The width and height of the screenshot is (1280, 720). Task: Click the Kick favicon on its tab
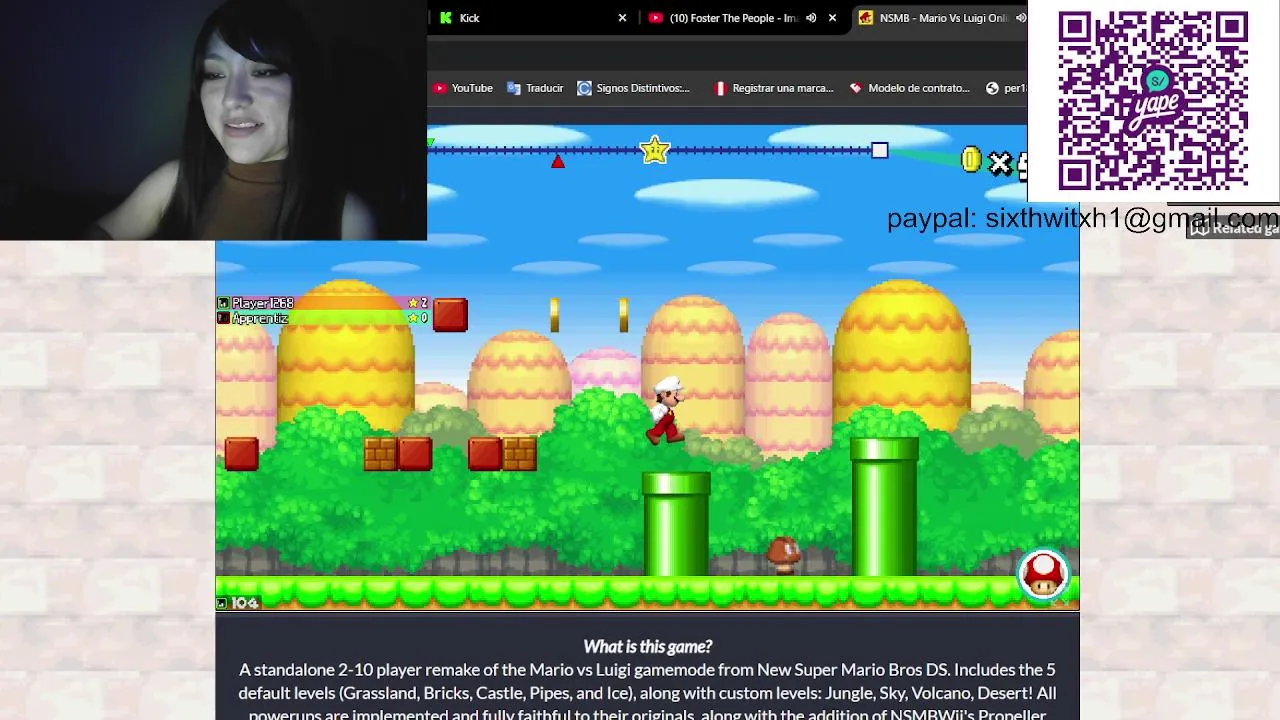(446, 18)
